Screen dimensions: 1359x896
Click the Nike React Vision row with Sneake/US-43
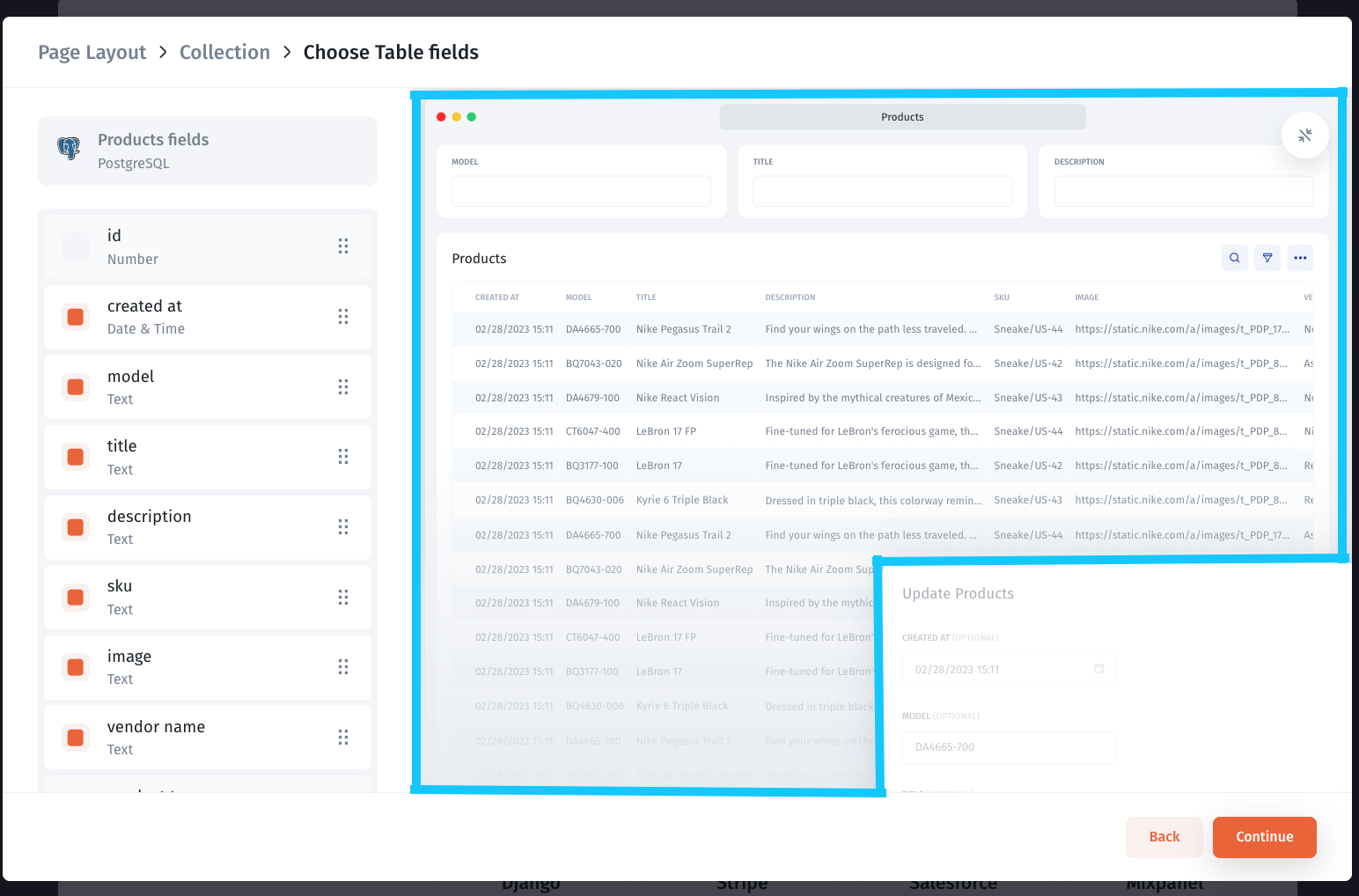point(882,398)
